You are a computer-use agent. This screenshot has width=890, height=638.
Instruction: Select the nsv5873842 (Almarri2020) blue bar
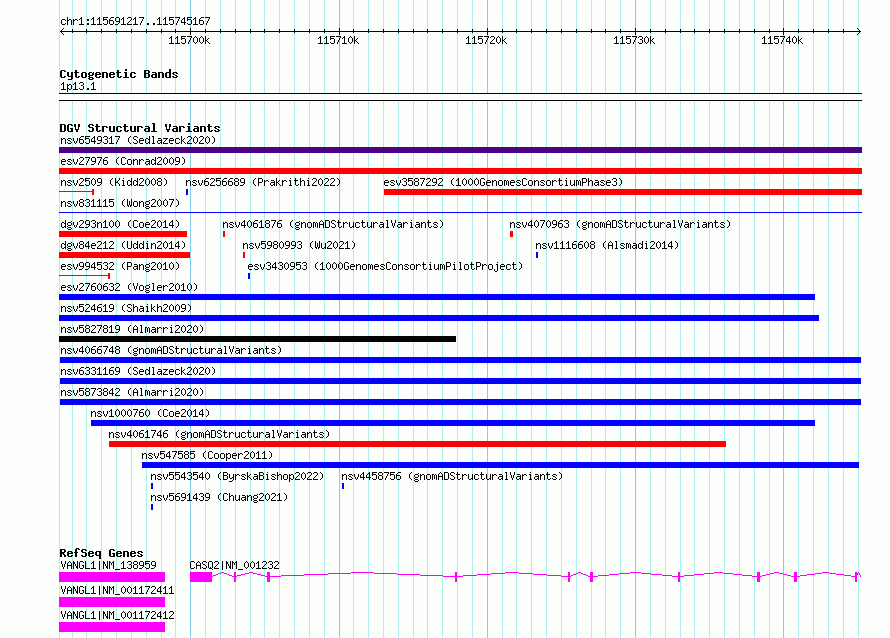coord(460,402)
